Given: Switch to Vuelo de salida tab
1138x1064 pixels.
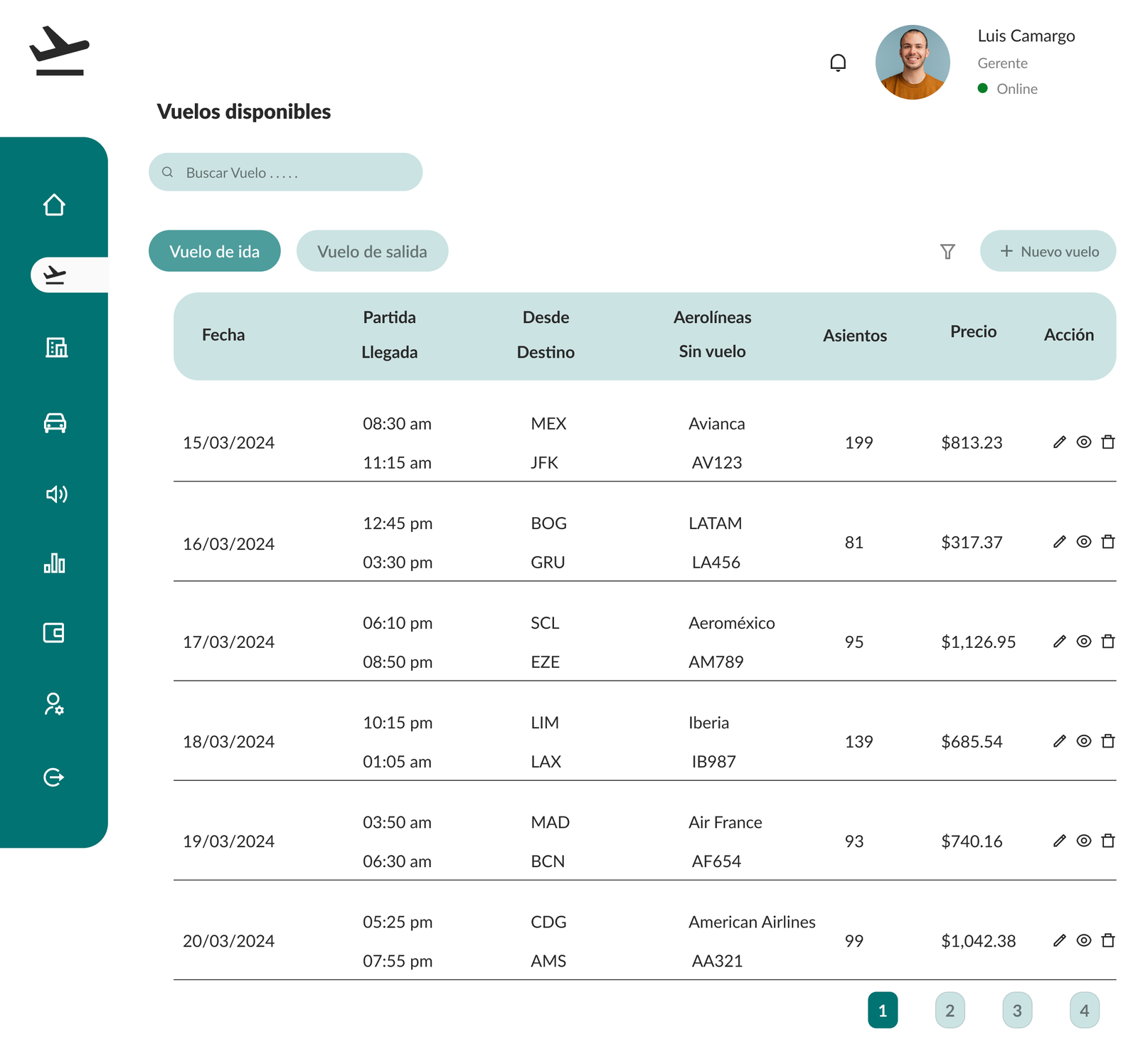Looking at the screenshot, I should pos(372,251).
